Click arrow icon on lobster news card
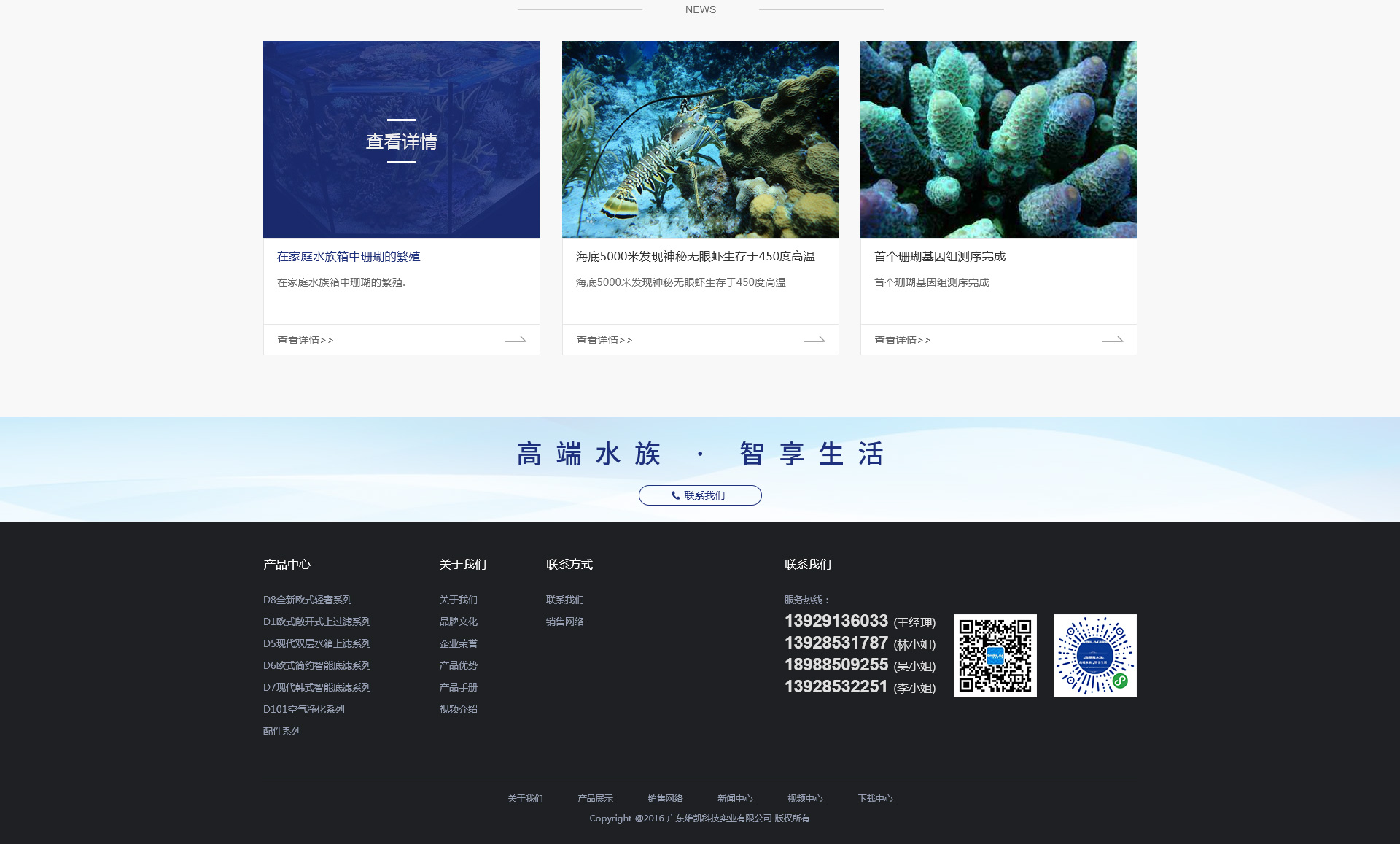This screenshot has width=1400, height=844. [x=814, y=340]
